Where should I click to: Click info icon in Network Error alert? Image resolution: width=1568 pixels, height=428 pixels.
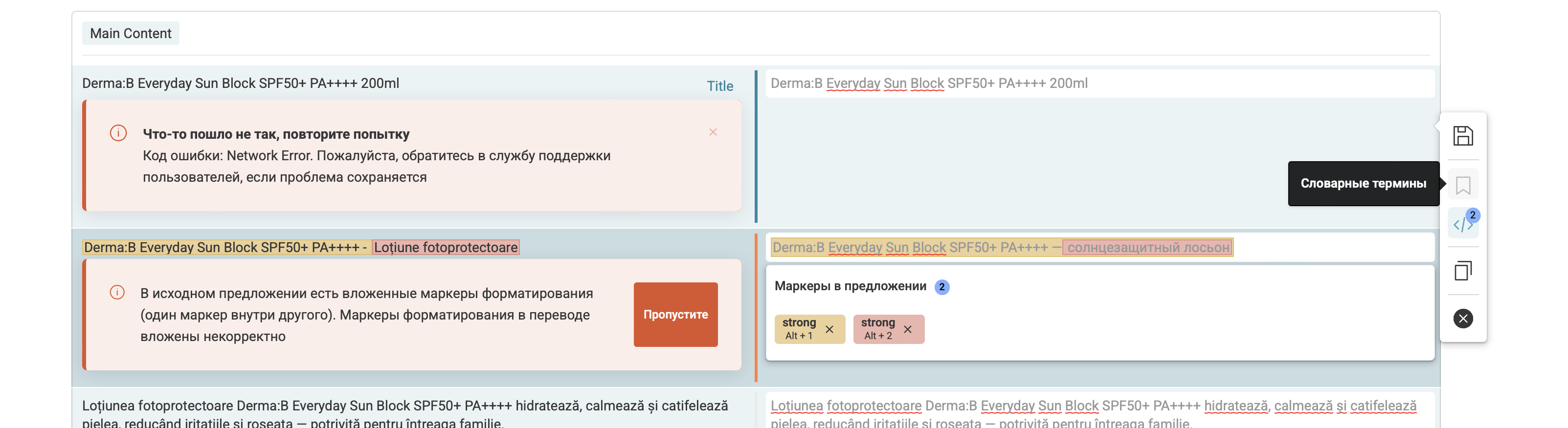tap(118, 132)
